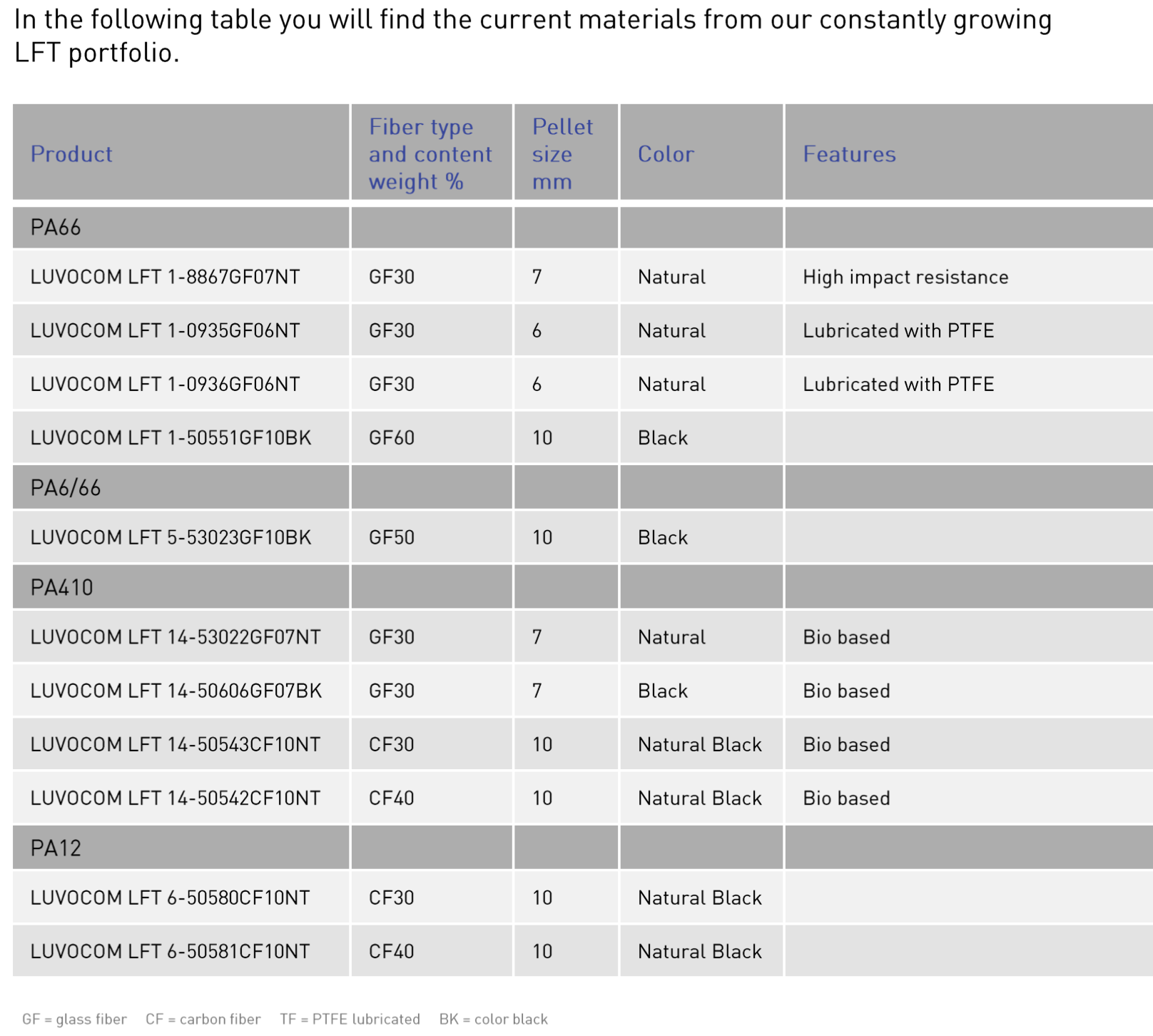Select product LUVOCOM LFT 1-8867GF07NT
This screenshot has width=1153, height=1036.
165,277
